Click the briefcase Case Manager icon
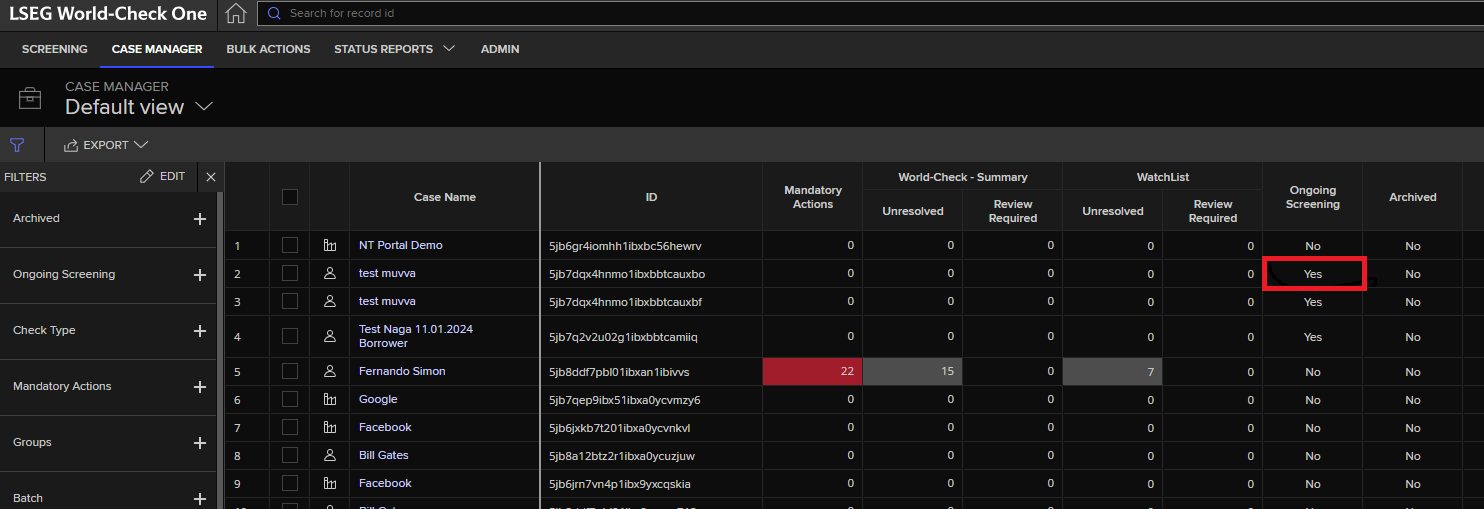 coord(30,98)
